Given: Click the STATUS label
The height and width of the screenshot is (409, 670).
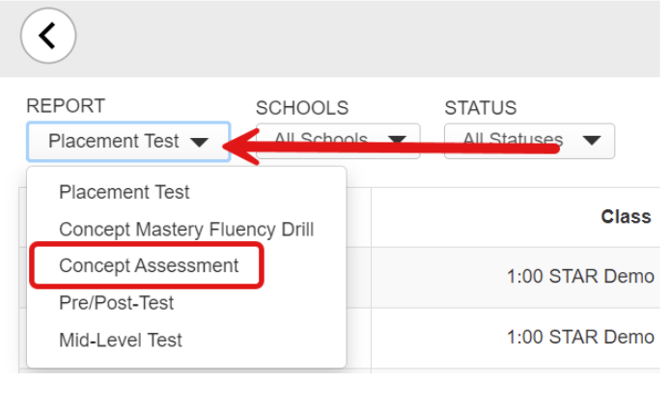Looking at the screenshot, I should click(x=480, y=108).
